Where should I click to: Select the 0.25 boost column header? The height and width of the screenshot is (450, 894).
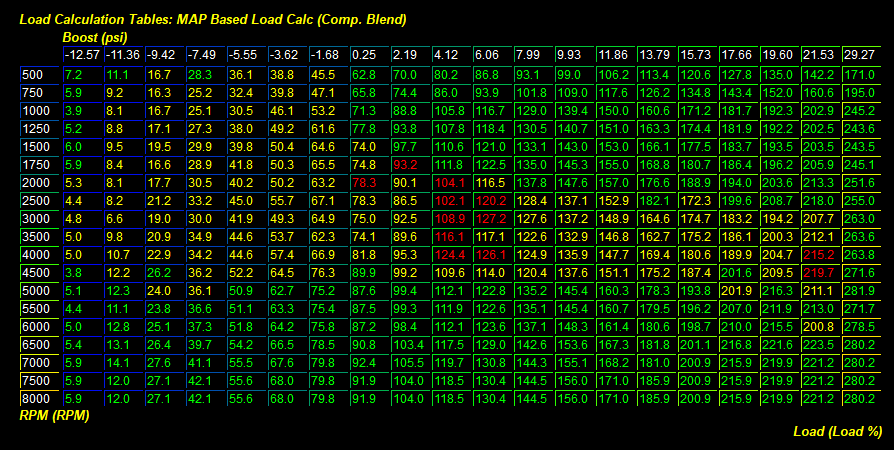click(x=364, y=54)
